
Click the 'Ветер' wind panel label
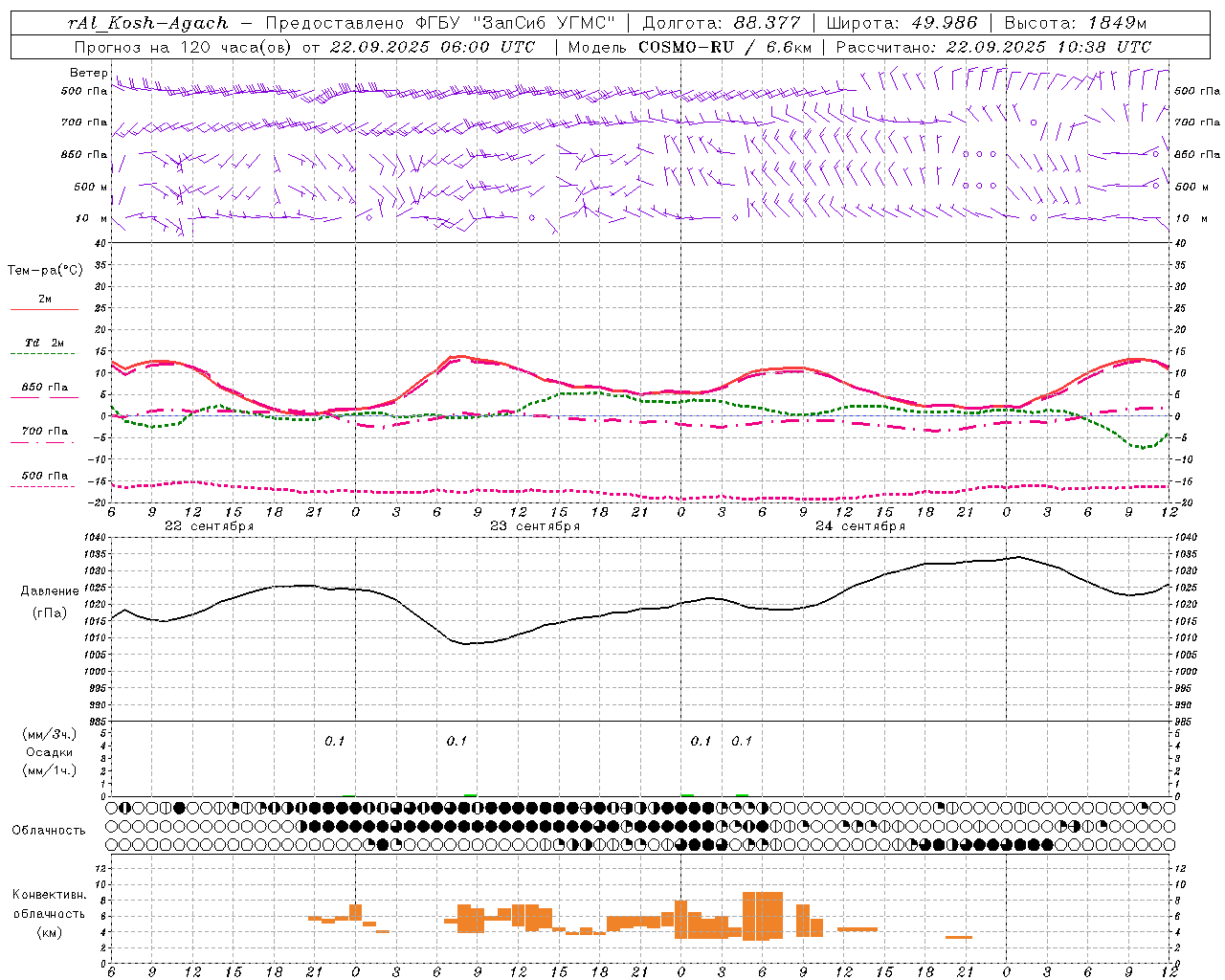[x=88, y=73]
